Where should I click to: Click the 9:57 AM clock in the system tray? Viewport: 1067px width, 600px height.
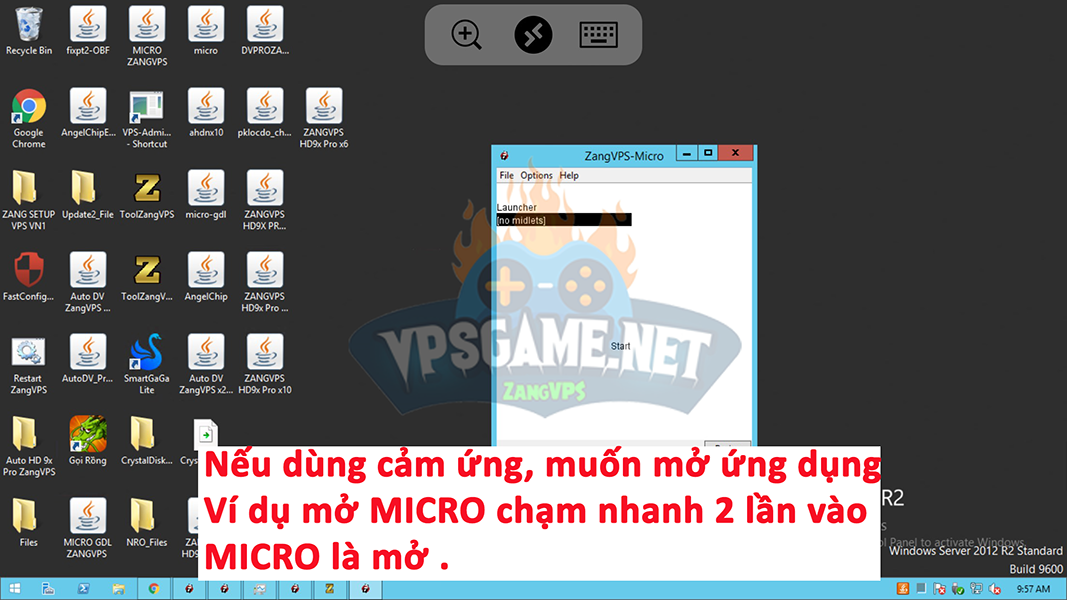coord(1032,589)
